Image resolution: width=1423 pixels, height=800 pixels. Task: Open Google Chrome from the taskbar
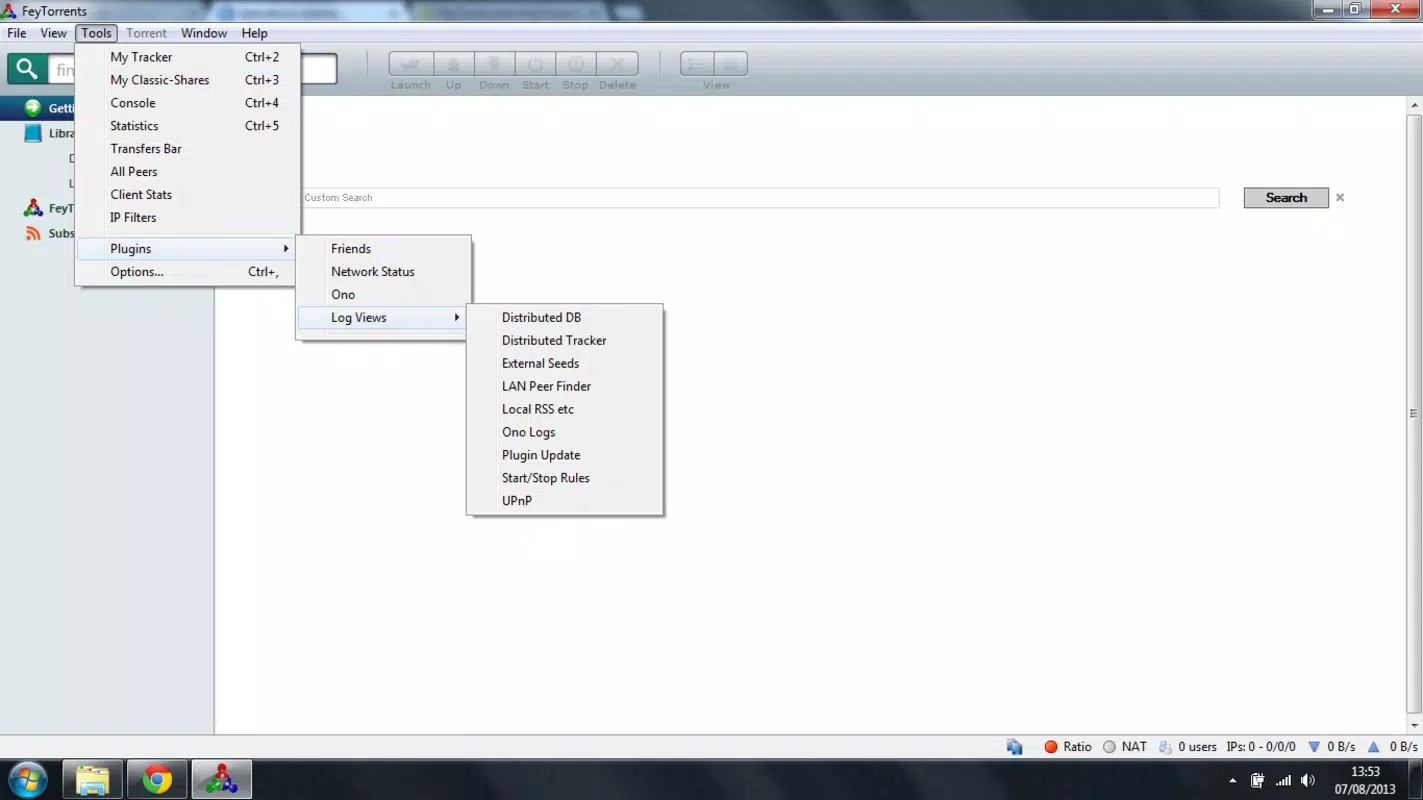coord(157,780)
